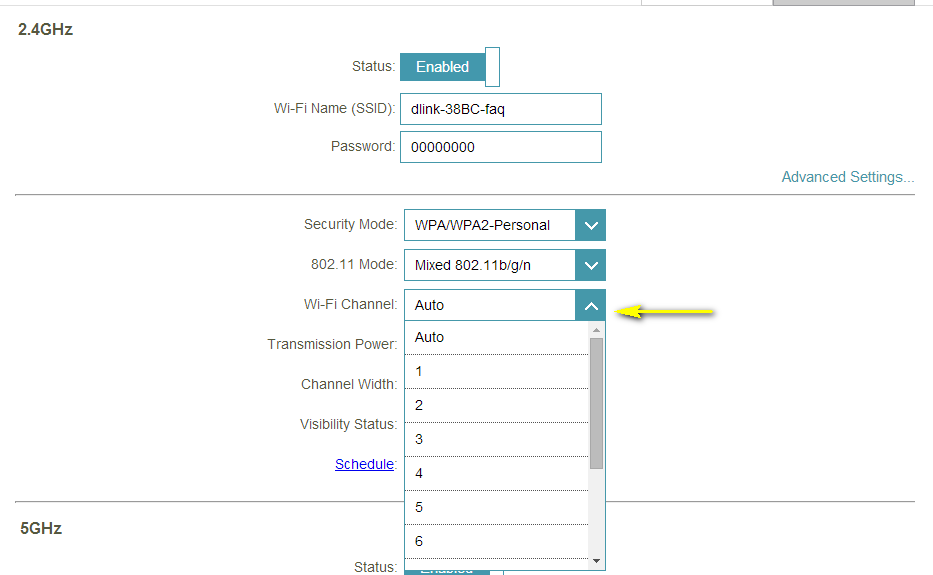Click the channel list scroll-up arrow
Screen dimensions: 933x575
pyautogui.click(x=597, y=330)
